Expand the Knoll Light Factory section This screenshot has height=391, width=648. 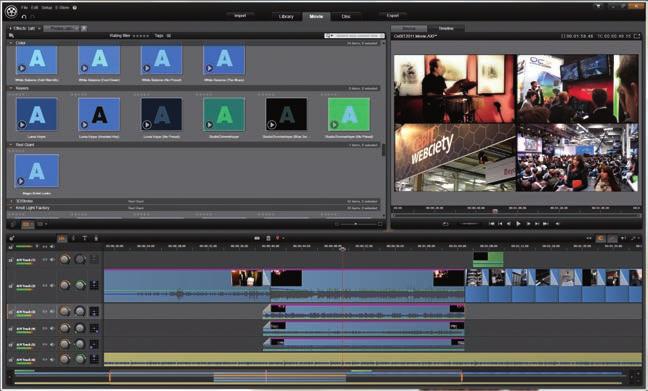(x=11, y=208)
